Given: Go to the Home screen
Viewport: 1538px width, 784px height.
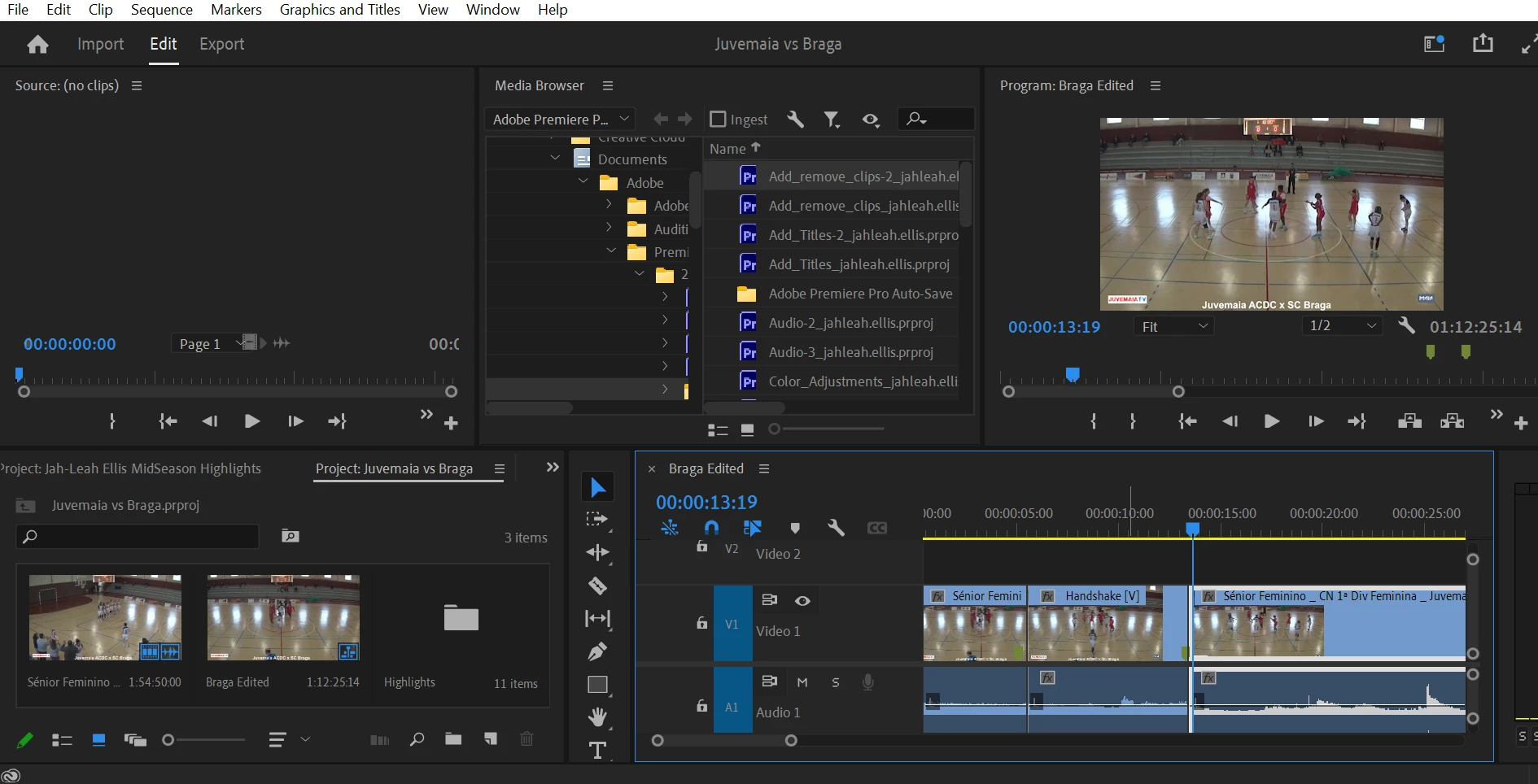Looking at the screenshot, I should coord(37,44).
